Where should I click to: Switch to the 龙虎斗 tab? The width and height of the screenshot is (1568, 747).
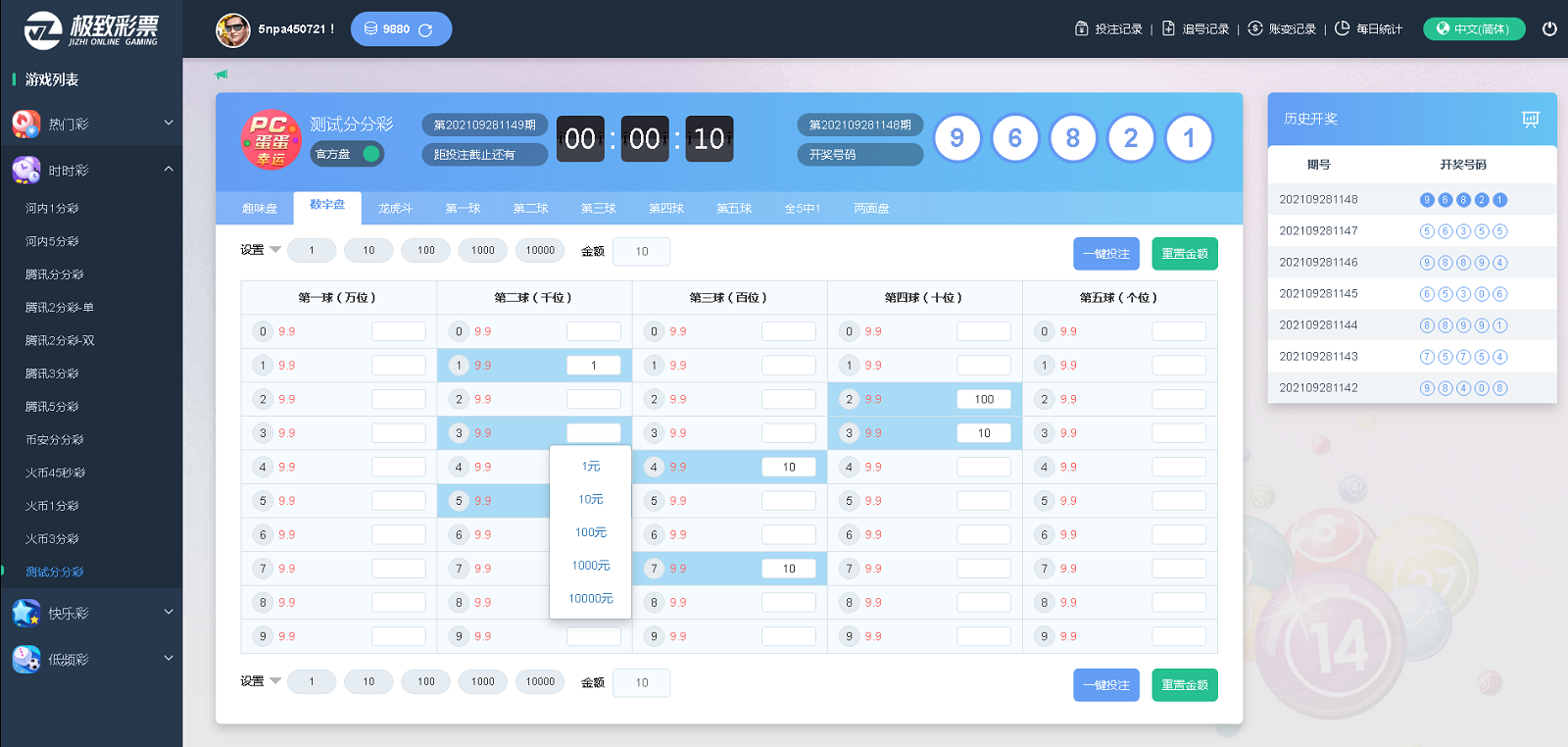point(395,209)
